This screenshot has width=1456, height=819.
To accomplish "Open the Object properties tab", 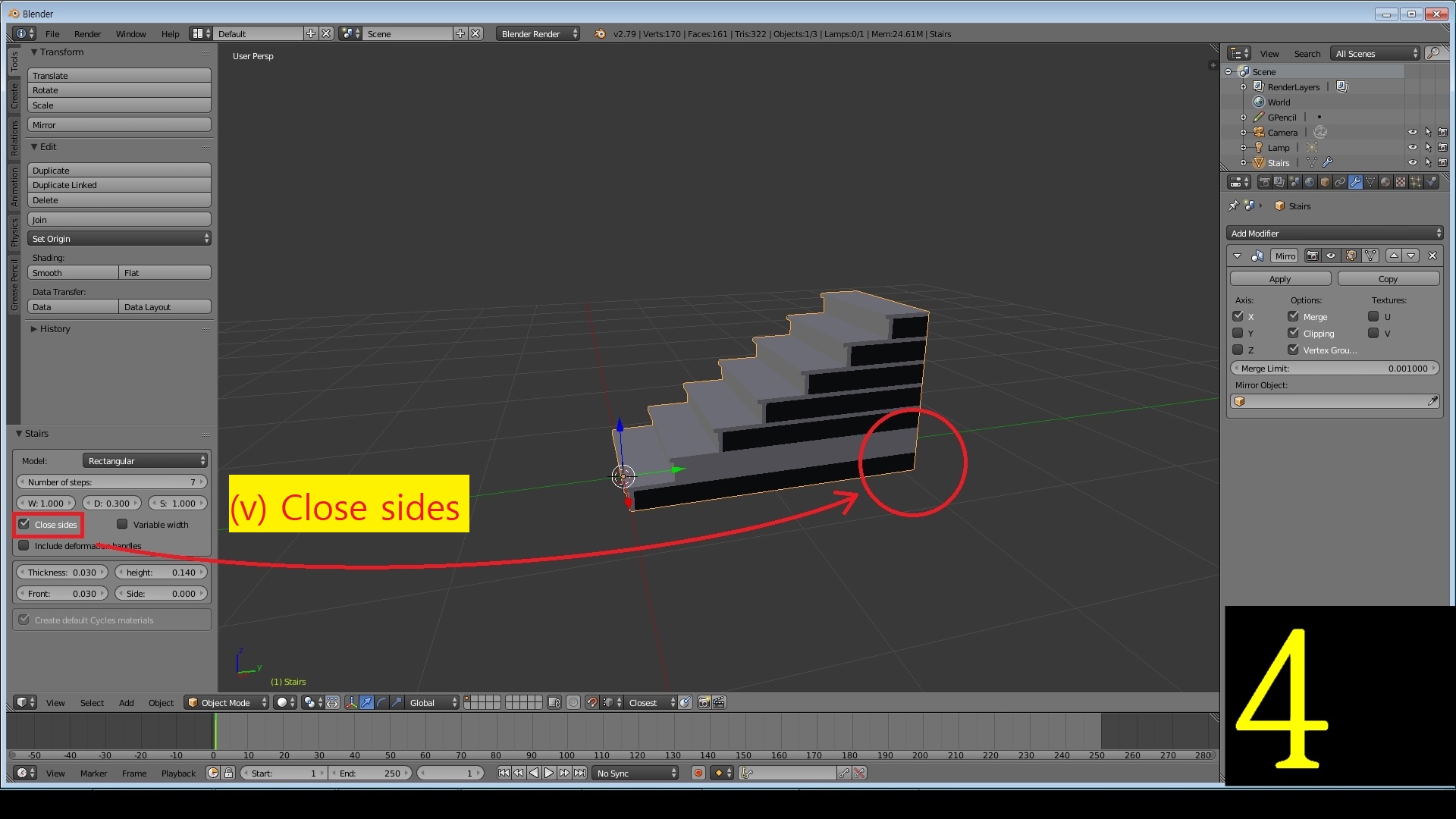I will click(x=1325, y=182).
